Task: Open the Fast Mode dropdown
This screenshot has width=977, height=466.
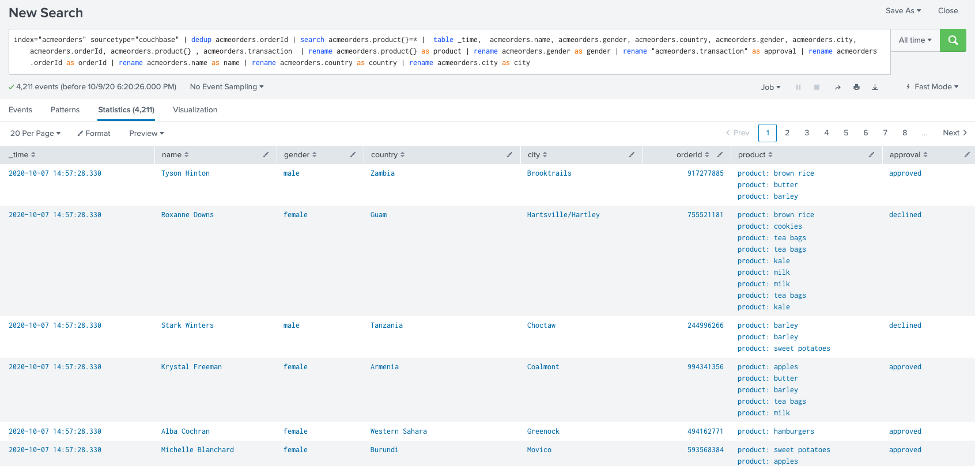Action: tap(932, 87)
